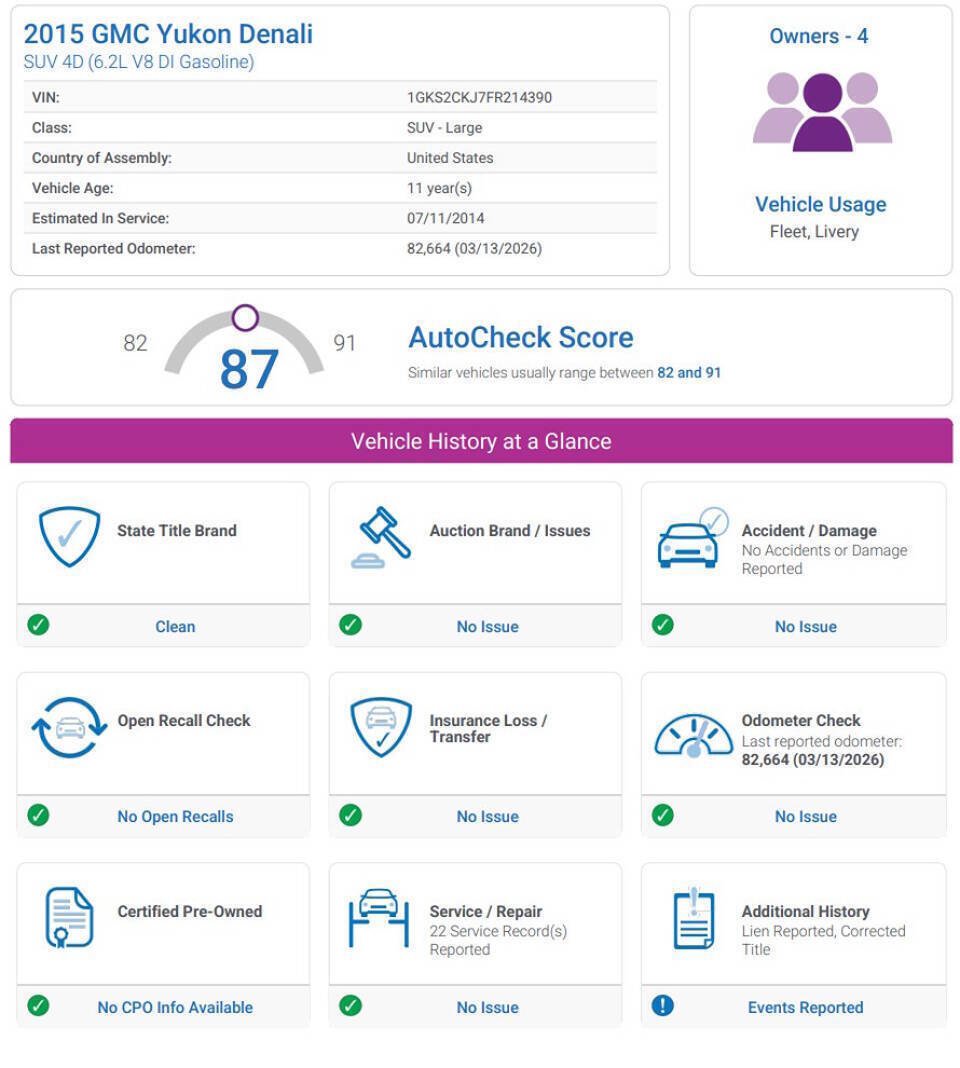Open No Issue link under Auction Brand
This screenshot has width=960, height=1068.
coord(487,627)
